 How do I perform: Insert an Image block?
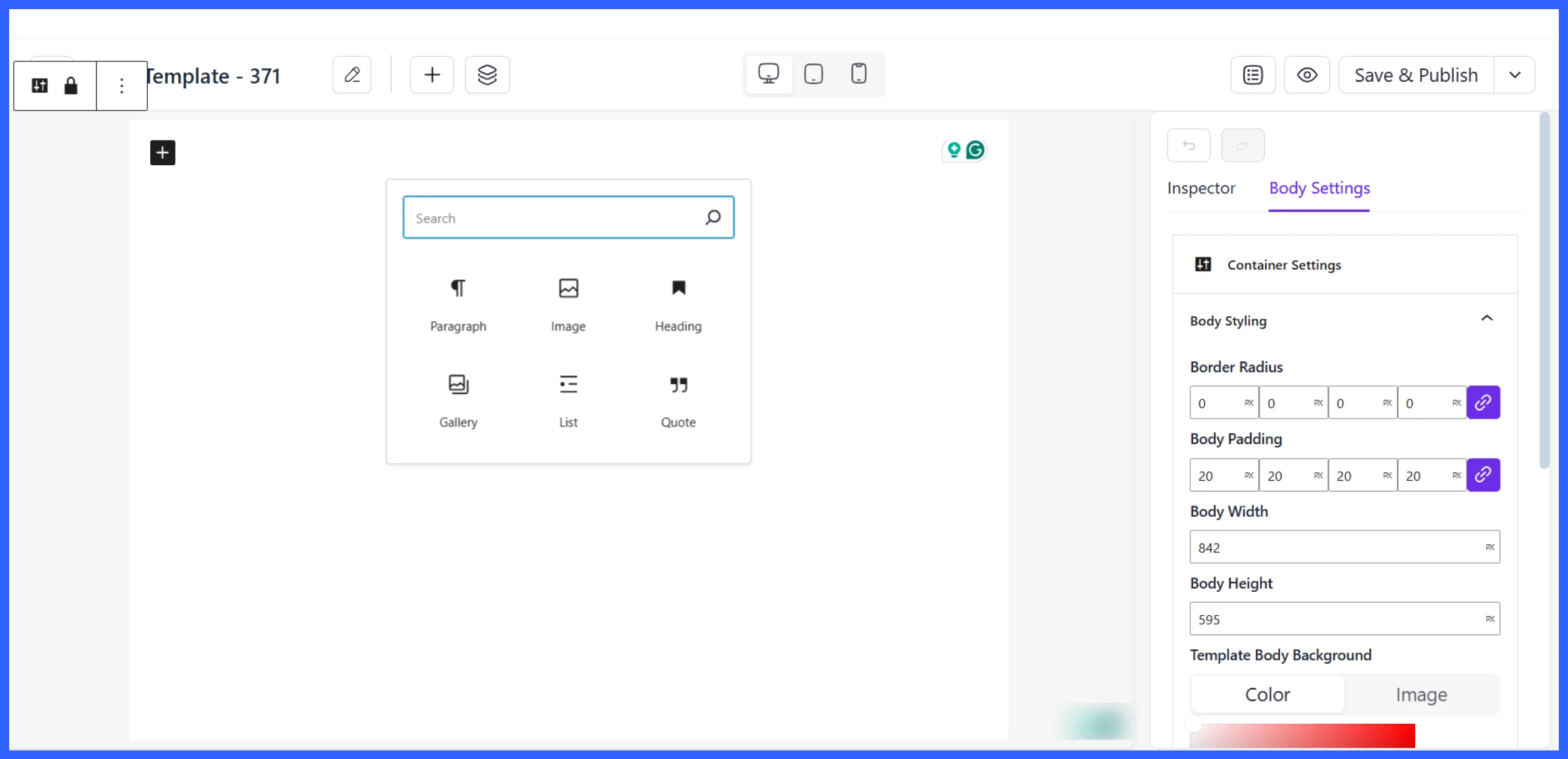point(568,306)
